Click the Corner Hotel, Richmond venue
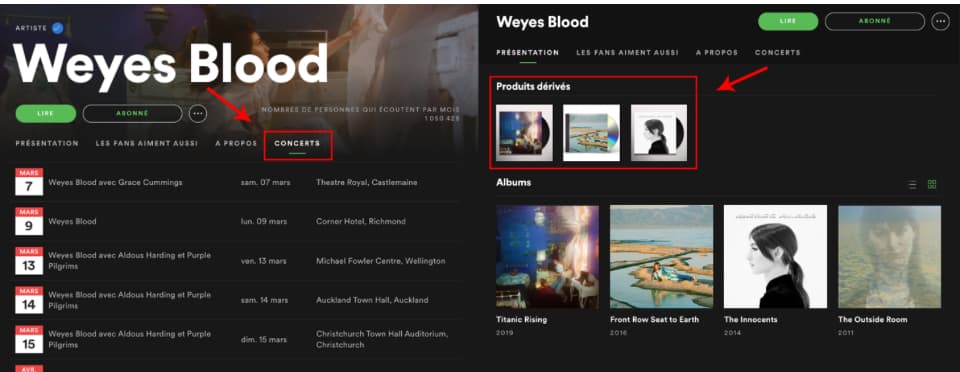This screenshot has width=960, height=372. pos(361,221)
